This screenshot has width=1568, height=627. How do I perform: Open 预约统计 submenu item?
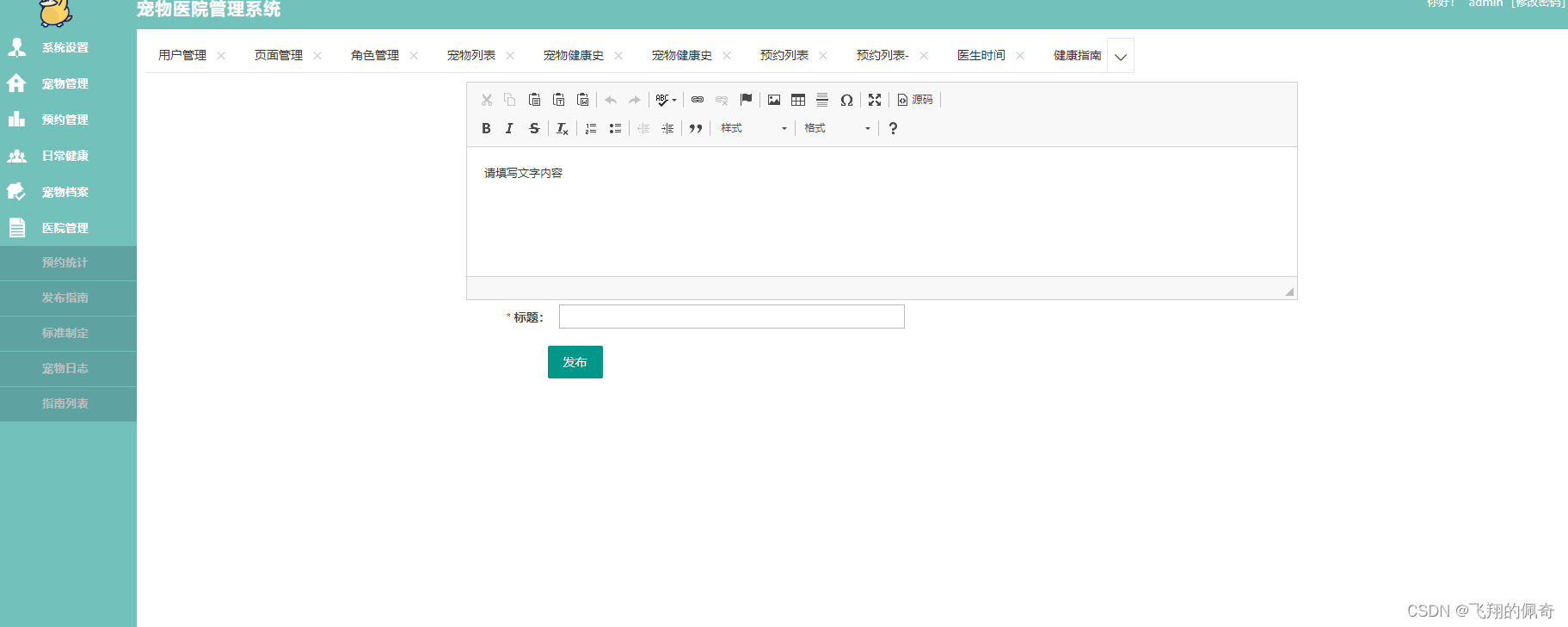coord(68,263)
